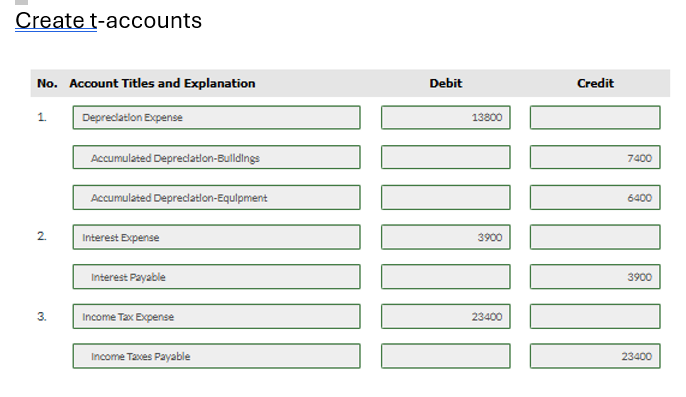
Task: Click empty credit field for Income Tax Expense
Action: tap(595, 316)
